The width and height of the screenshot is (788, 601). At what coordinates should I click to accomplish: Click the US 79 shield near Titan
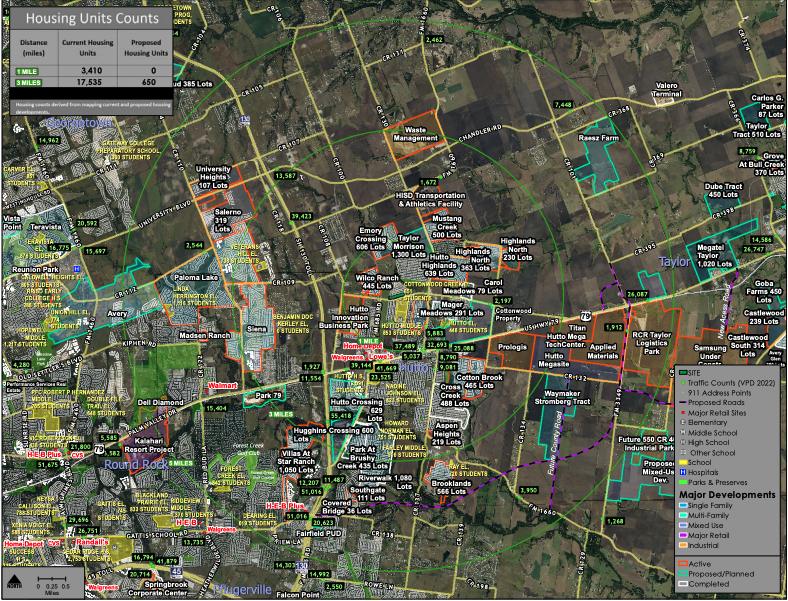pyautogui.click(x=585, y=316)
